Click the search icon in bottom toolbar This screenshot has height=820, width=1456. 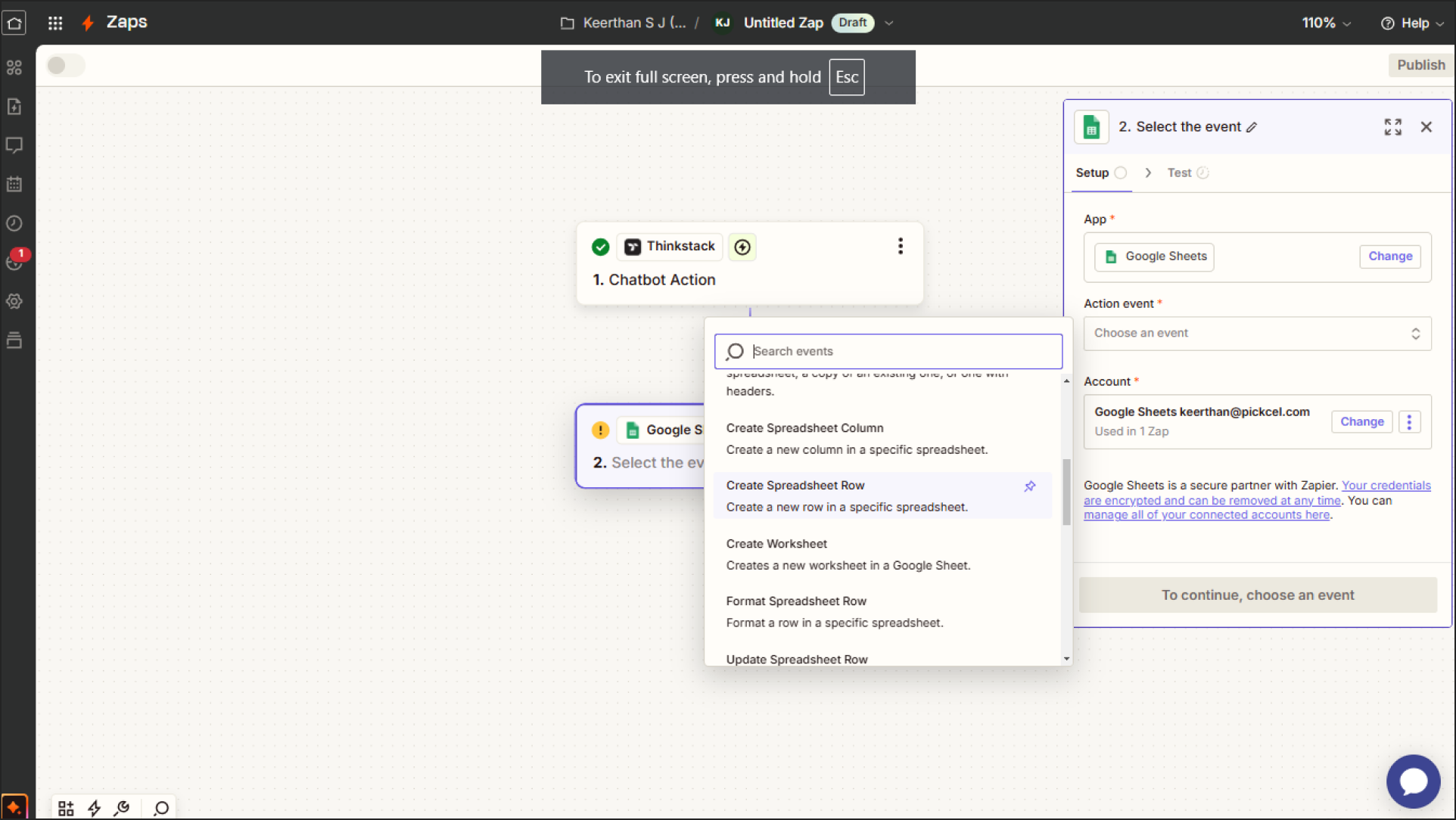(x=160, y=809)
